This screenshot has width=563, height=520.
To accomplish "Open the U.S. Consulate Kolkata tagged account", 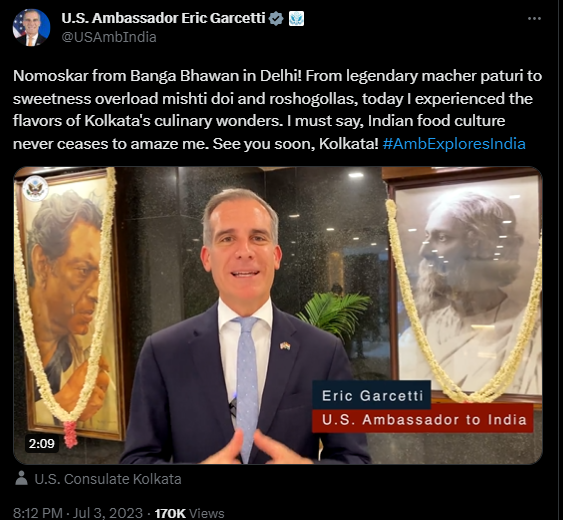I will tap(108, 479).
